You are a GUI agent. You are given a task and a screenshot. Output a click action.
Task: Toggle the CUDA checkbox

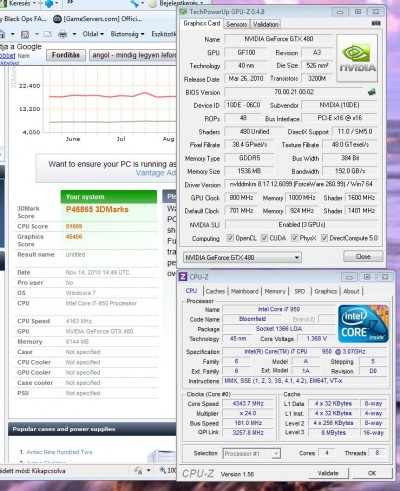point(264,238)
